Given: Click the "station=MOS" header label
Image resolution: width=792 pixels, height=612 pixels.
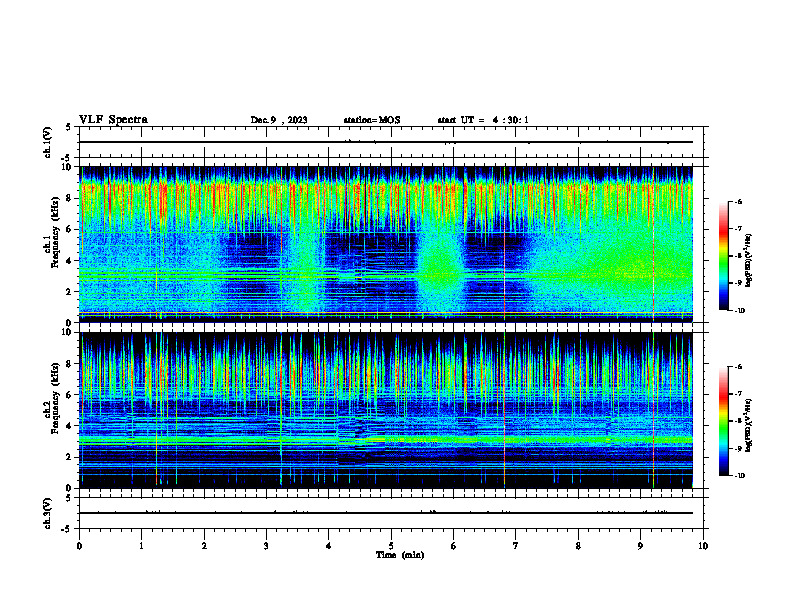Looking at the screenshot, I should [x=372, y=120].
